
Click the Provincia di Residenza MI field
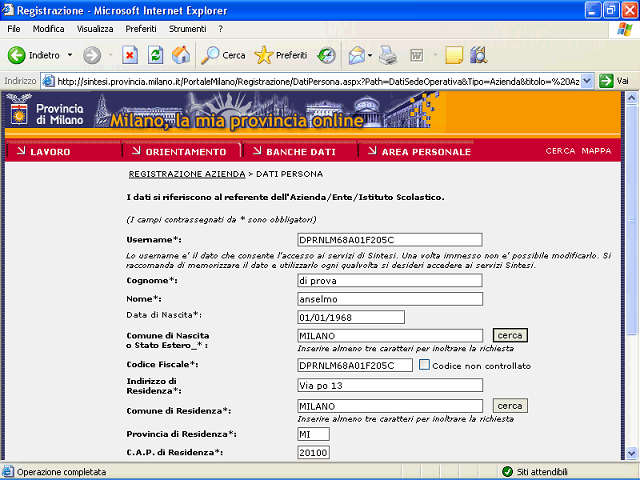coord(313,434)
